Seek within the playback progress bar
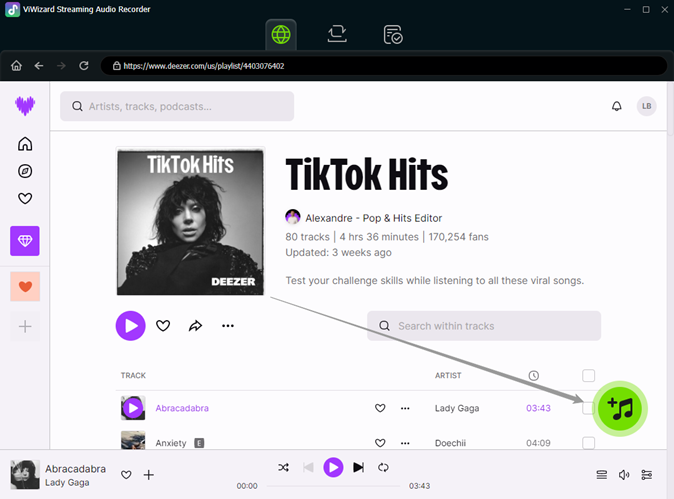 [333, 486]
